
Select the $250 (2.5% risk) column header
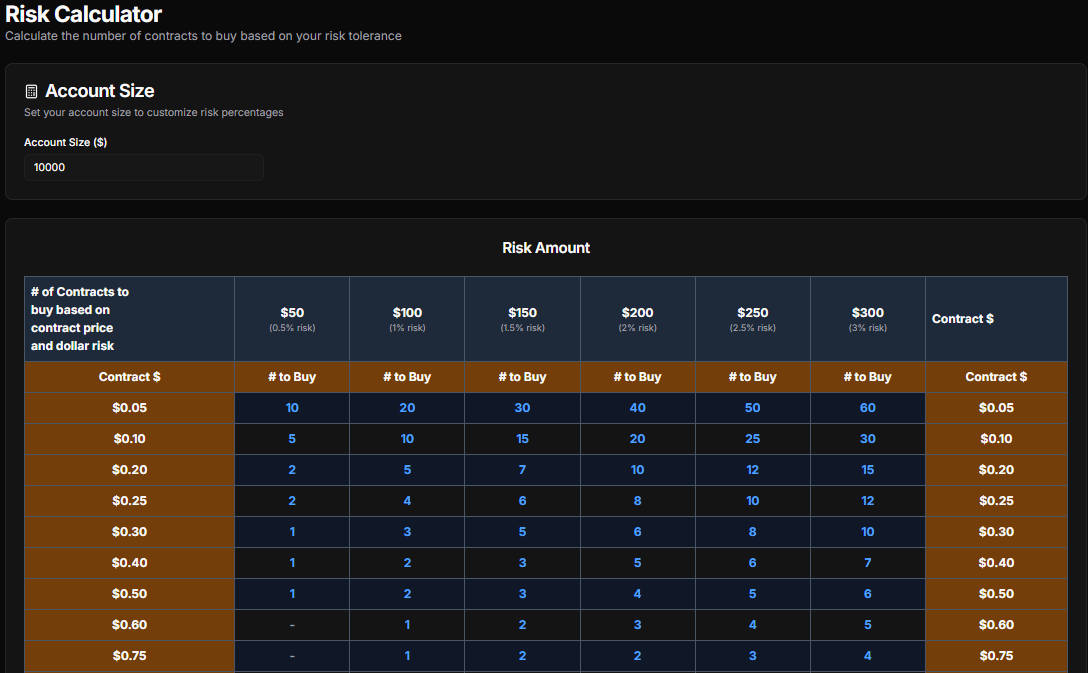pyautogui.click(x=752, y=318)
